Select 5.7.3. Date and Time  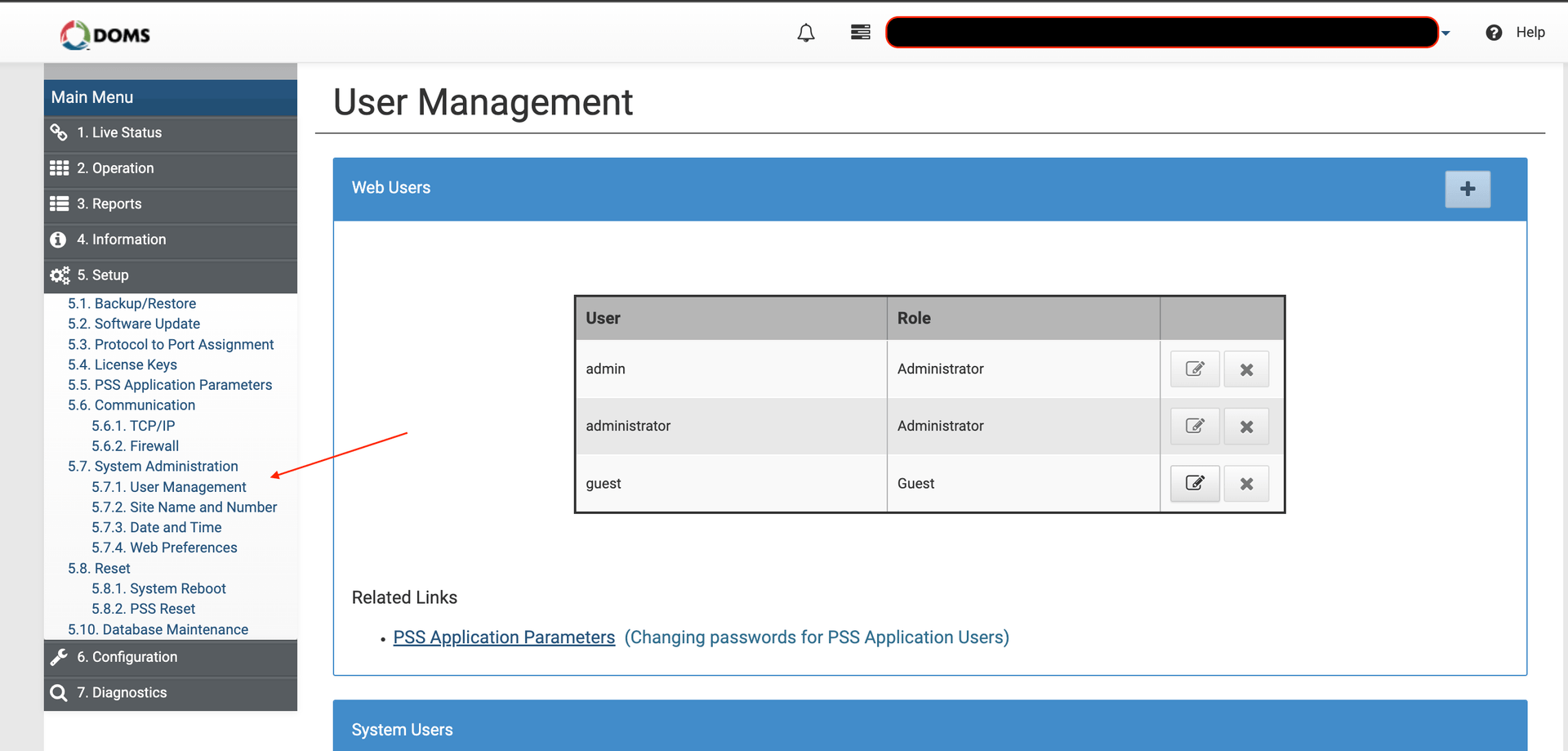pos(156,528)
